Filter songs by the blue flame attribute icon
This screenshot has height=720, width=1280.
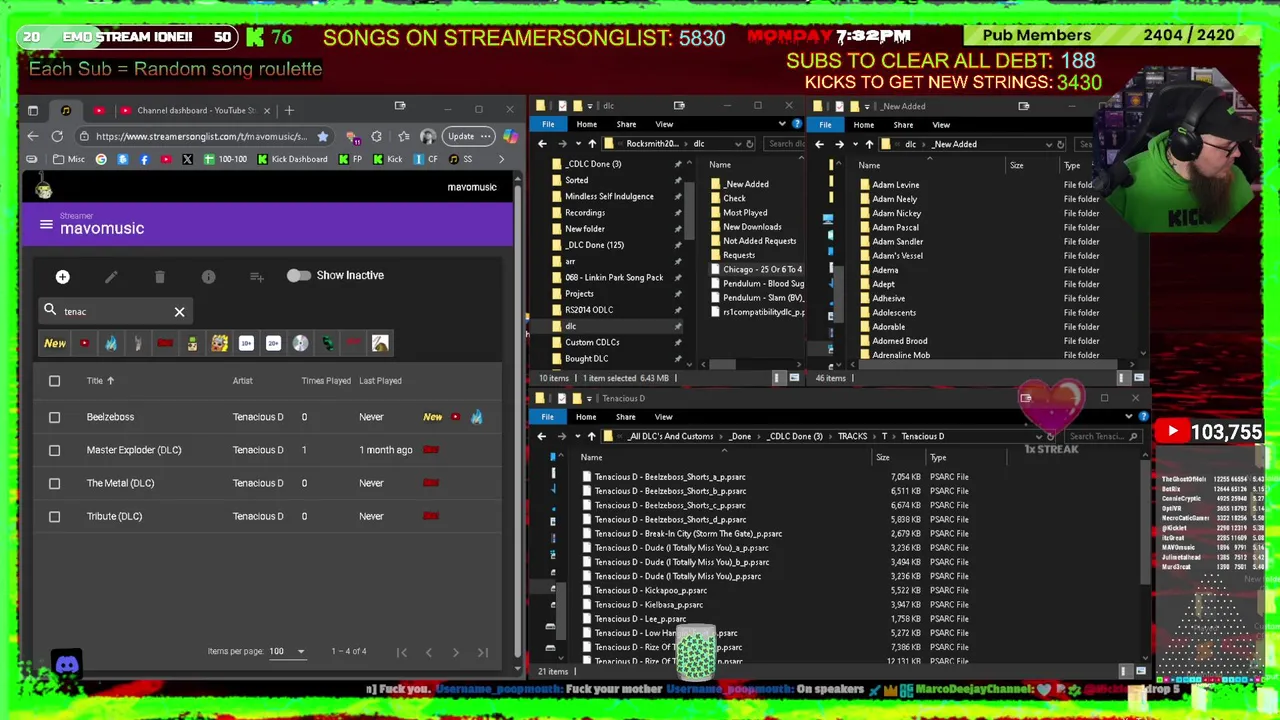pyautogui.click(x=111, y=343)
